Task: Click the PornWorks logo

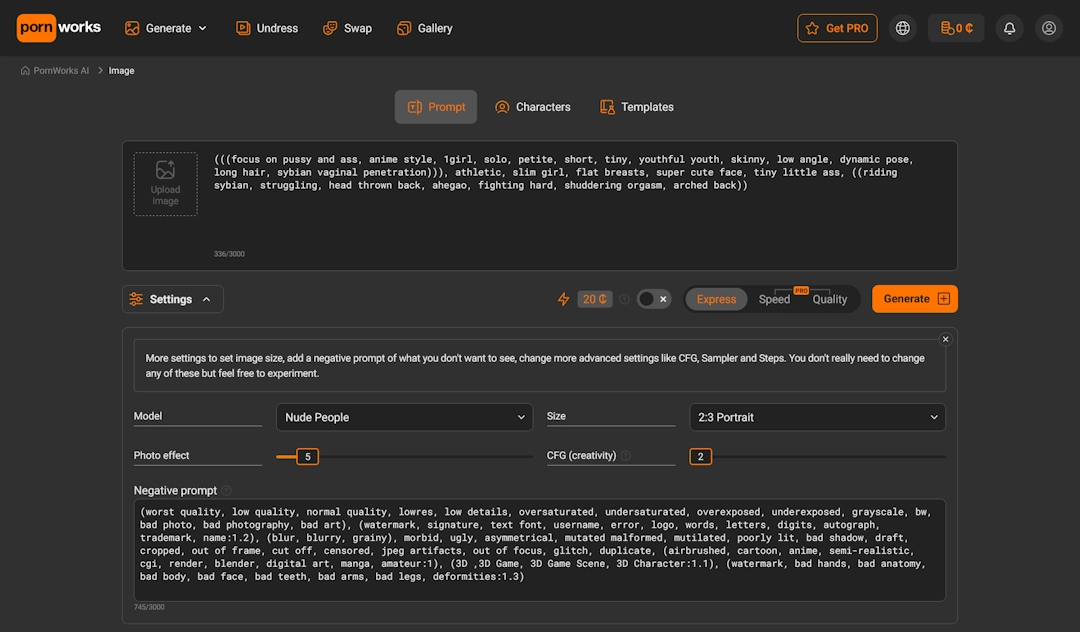Action: 58,28
